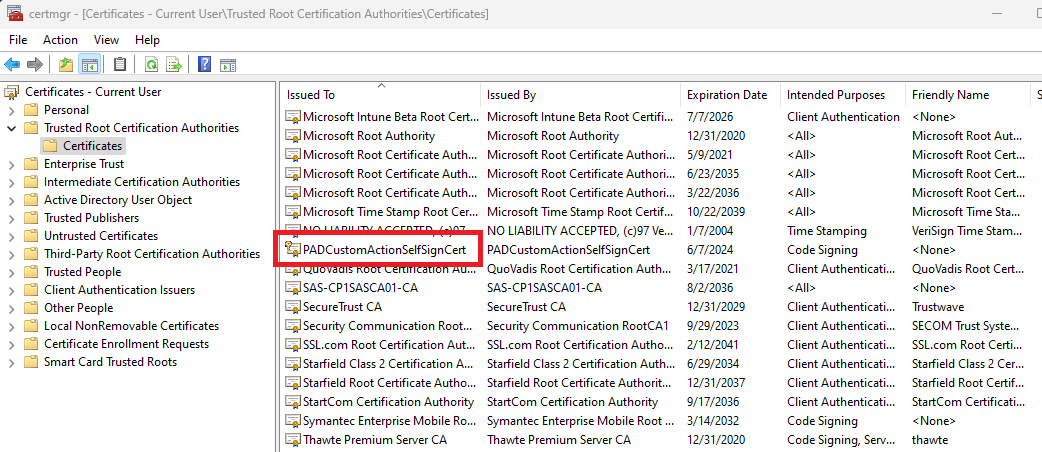Click certificate icon for Microsoft Root Authority

(x=292, y=136)
